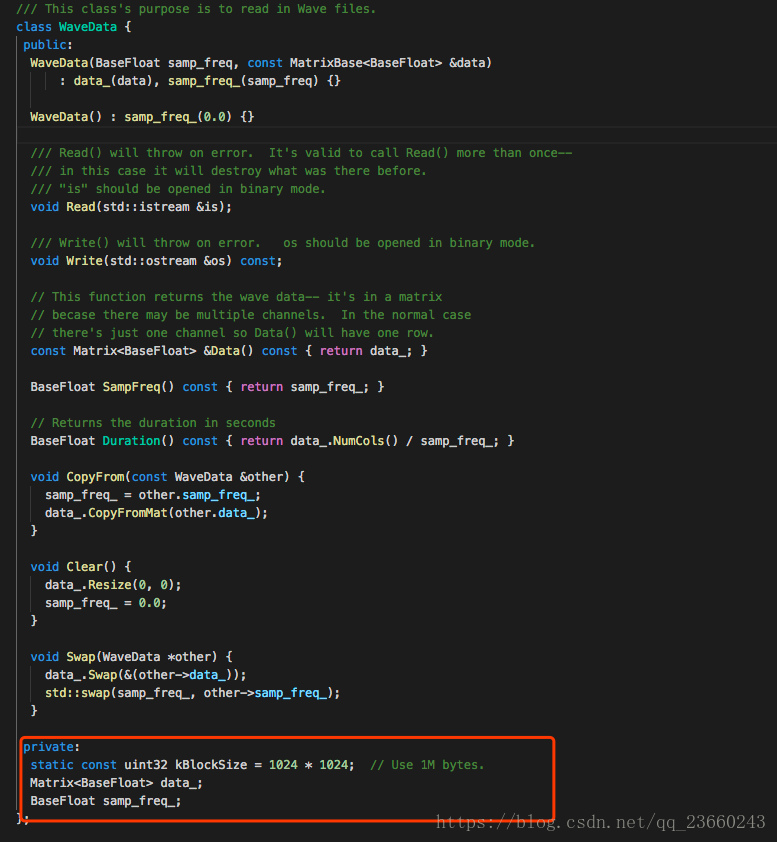Screen dimensions: 777x842
Task: Click comment "in this case it will destroy what was there before"
Action: (x=243, y=171)
